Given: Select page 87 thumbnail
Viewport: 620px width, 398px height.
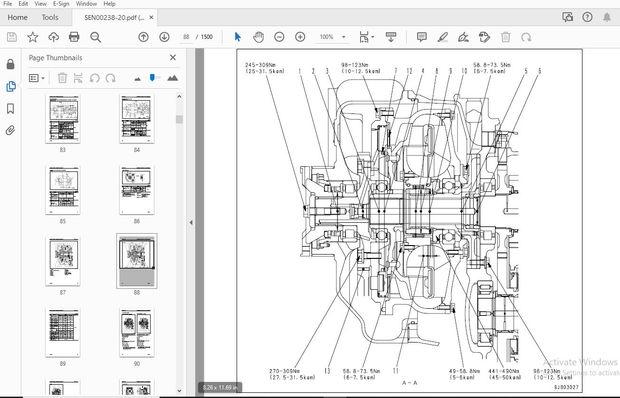Looking at the screenshot, I should point(63,262).
